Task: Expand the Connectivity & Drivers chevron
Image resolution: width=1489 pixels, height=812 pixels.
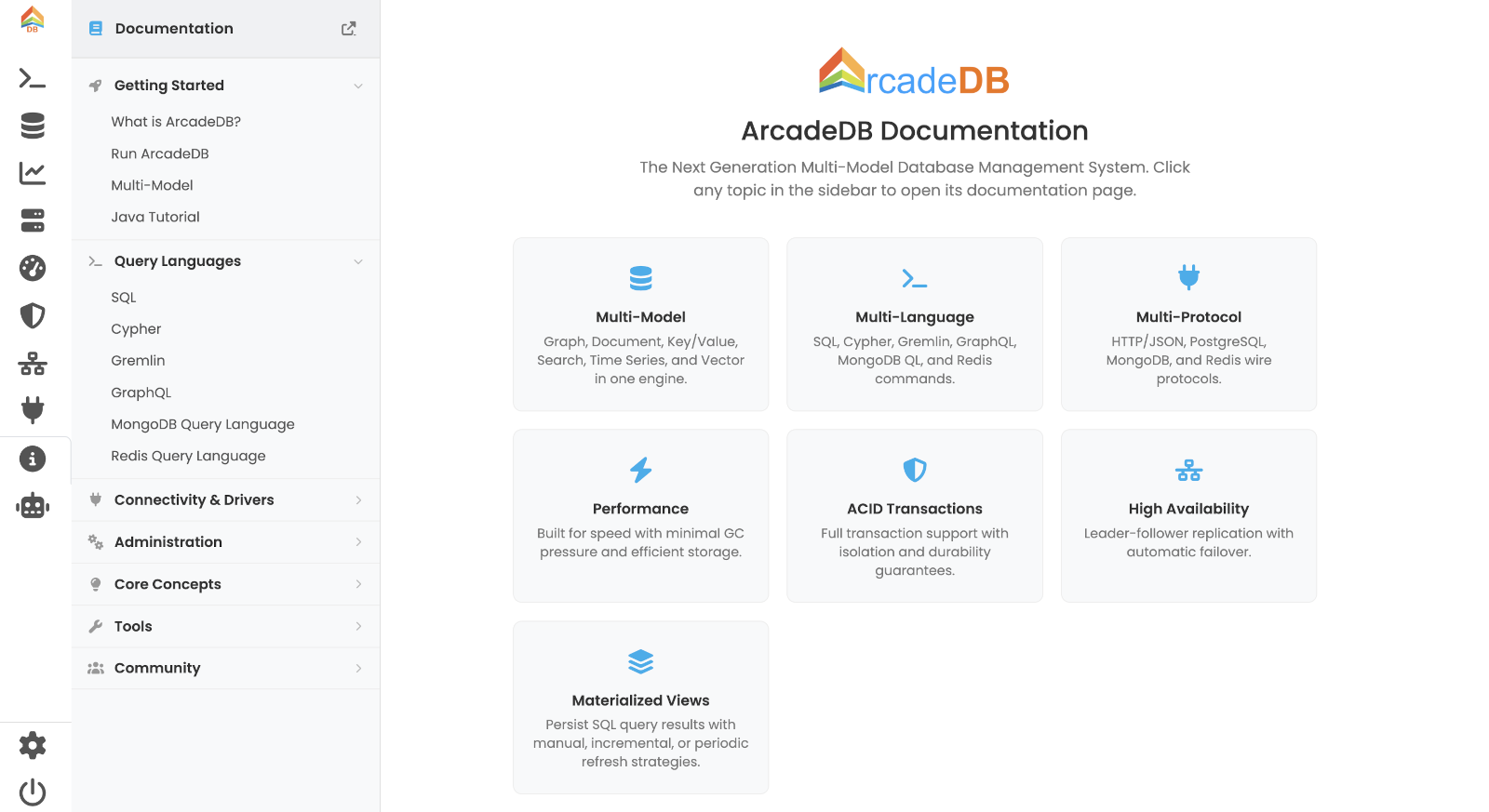Action: (x=358, y=500)
